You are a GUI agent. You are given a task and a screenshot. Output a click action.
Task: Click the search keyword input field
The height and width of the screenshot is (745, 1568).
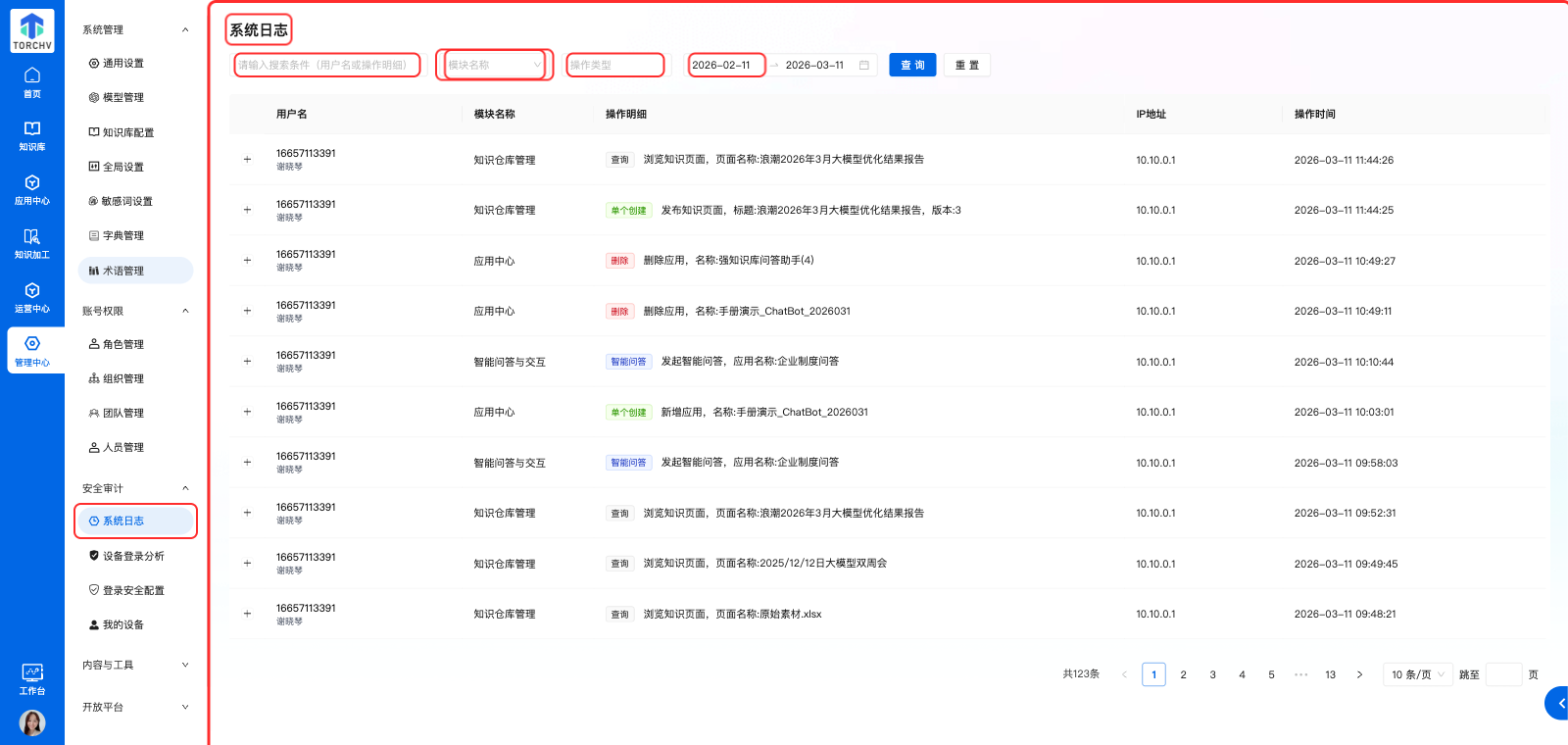tap(327, 65)
